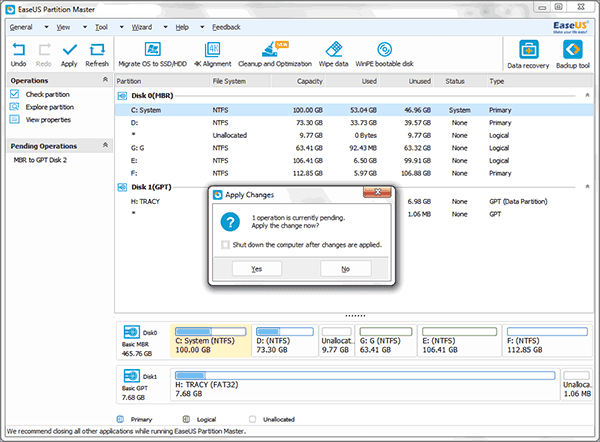The width and height of the screenshot is (600, 442).
Task: Select the C: System (NTFS) block in disk map
Action: click(210, 341)
